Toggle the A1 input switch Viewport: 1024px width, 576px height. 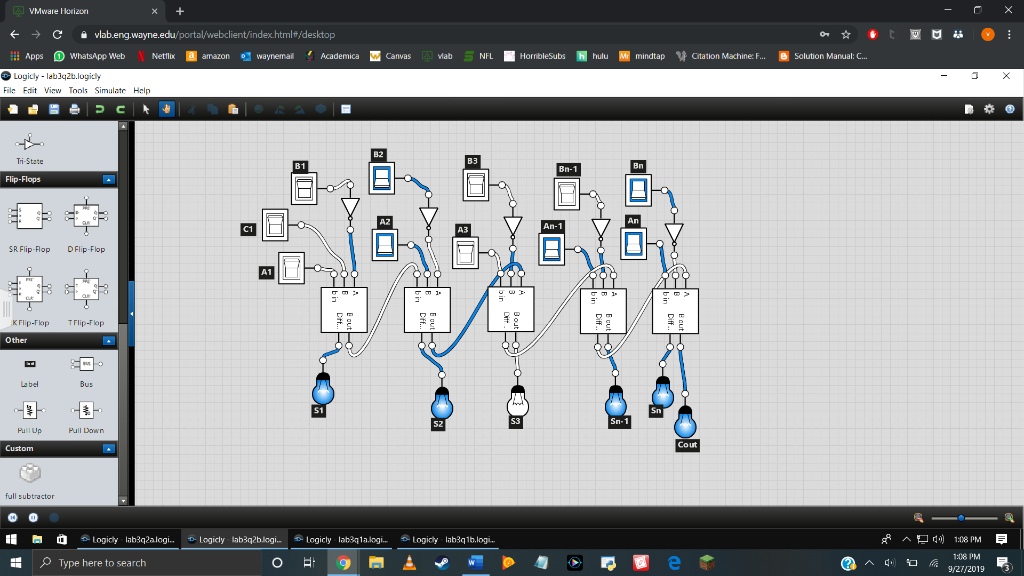(291, 268)
